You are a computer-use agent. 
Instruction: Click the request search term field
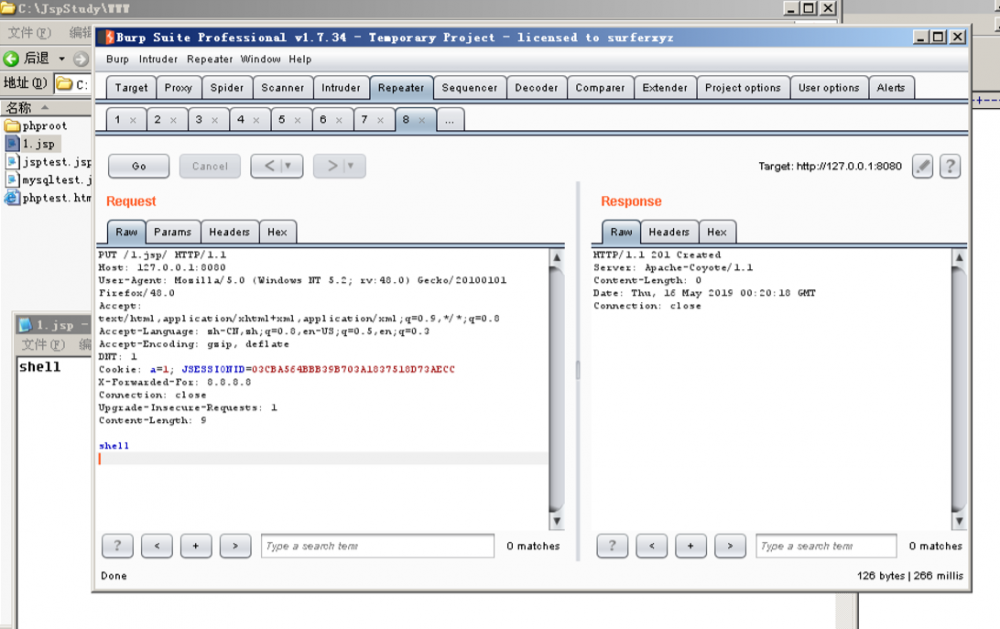tap(378, 546)
